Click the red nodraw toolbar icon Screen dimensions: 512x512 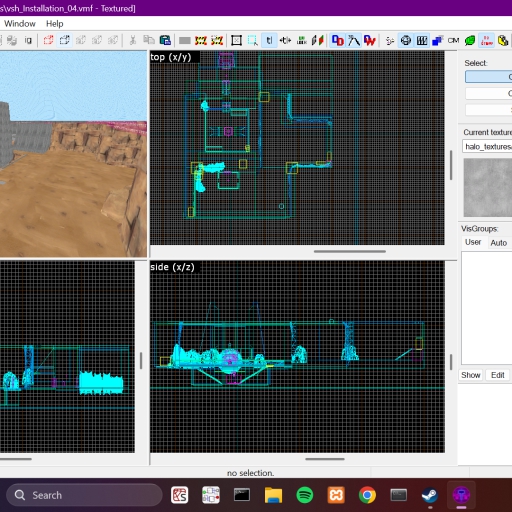coord(486,40)
